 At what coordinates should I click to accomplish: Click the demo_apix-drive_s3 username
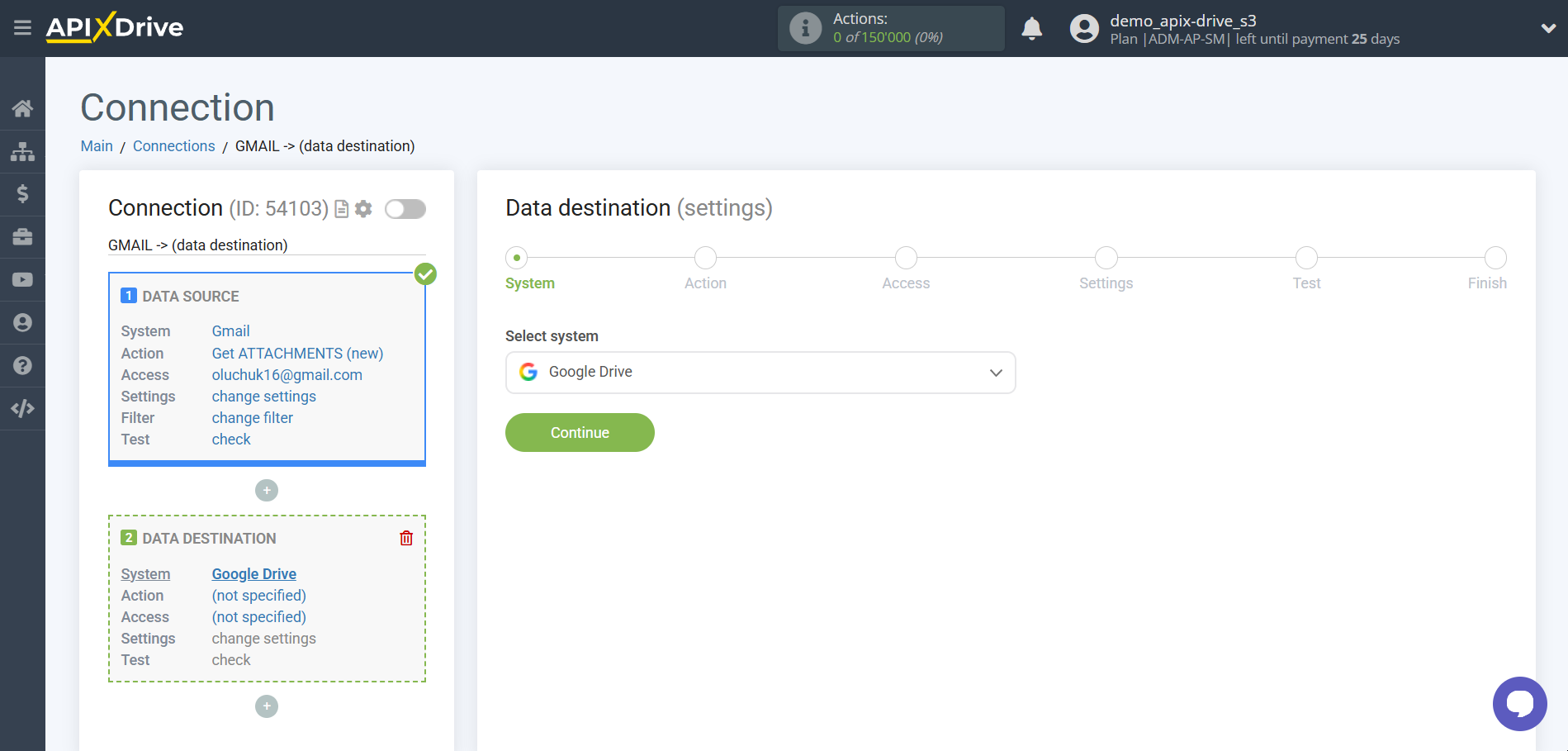point(1182,21)
